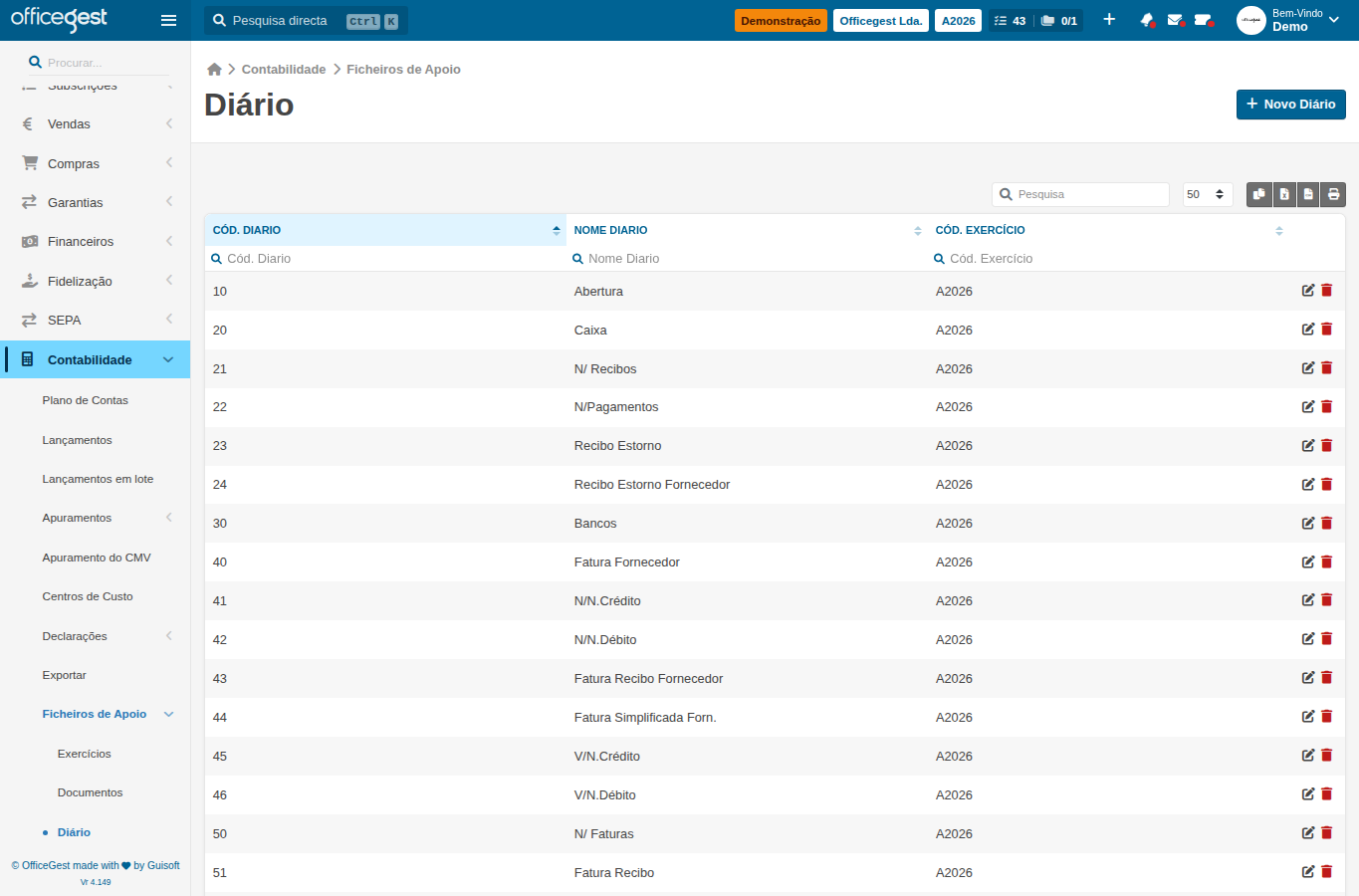The image size is (1359, 896).
Task: Toggle the hamburger sidebar menu
Action: pyautogui.click(x=168, y=20)
